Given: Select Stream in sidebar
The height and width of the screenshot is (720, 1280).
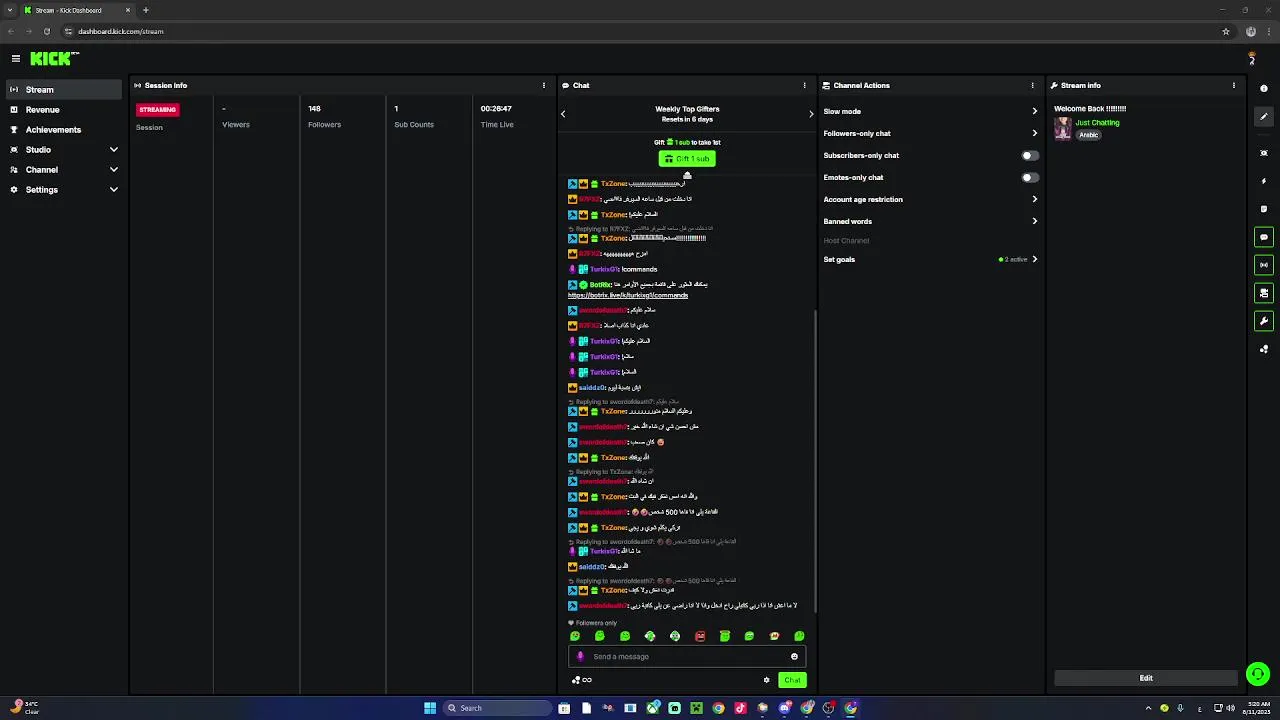Looking at the screenshot, I should (x=64, y=90).
